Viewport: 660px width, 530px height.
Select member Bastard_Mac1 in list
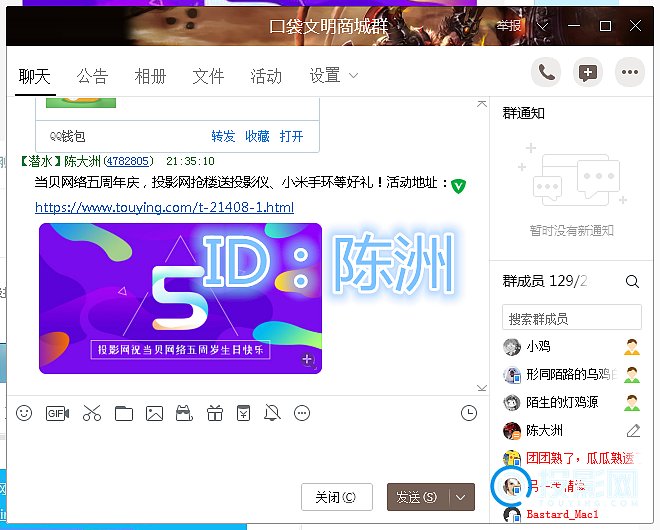pos(572,514)
